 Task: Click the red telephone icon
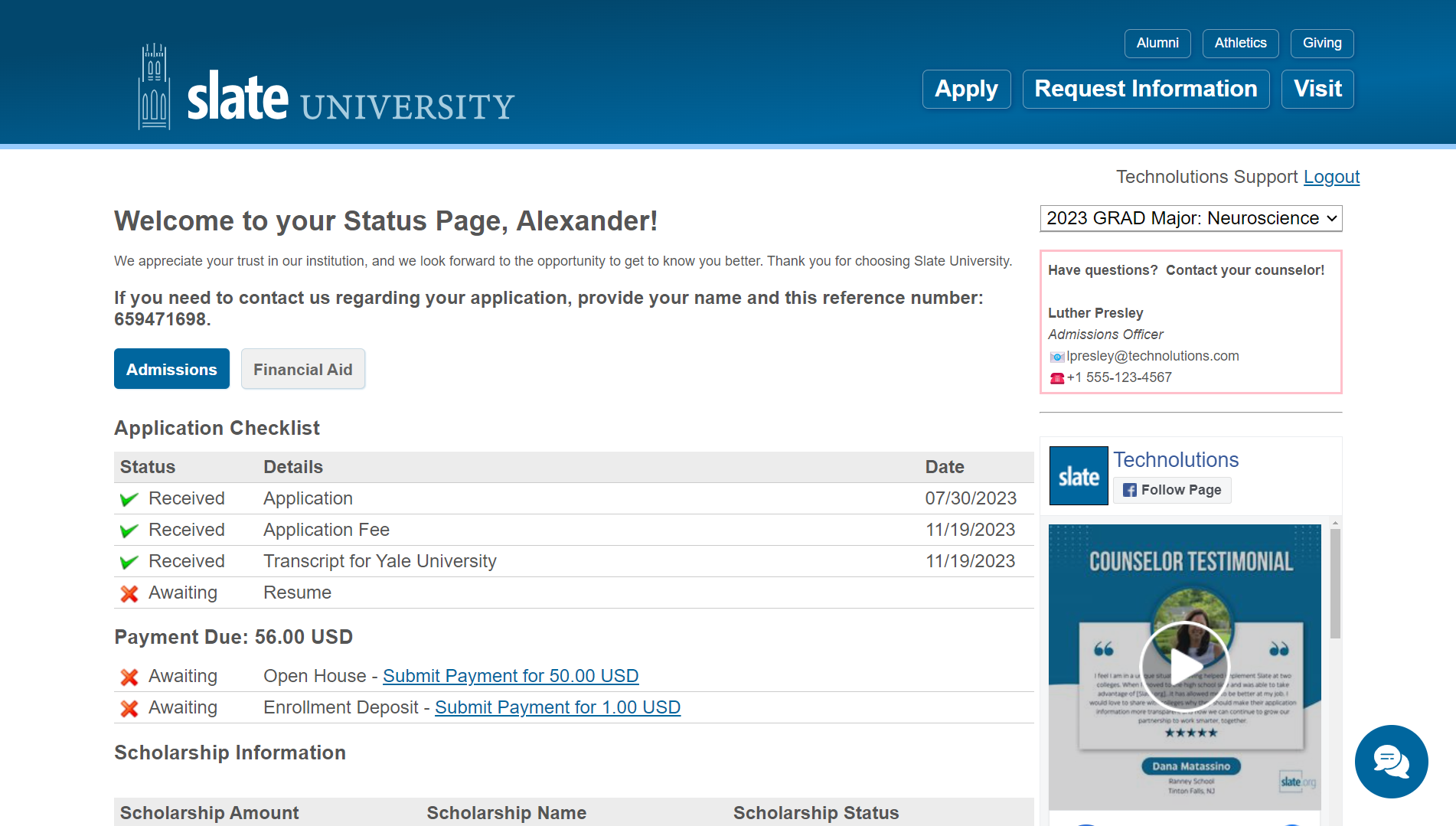pos(1056,378)
